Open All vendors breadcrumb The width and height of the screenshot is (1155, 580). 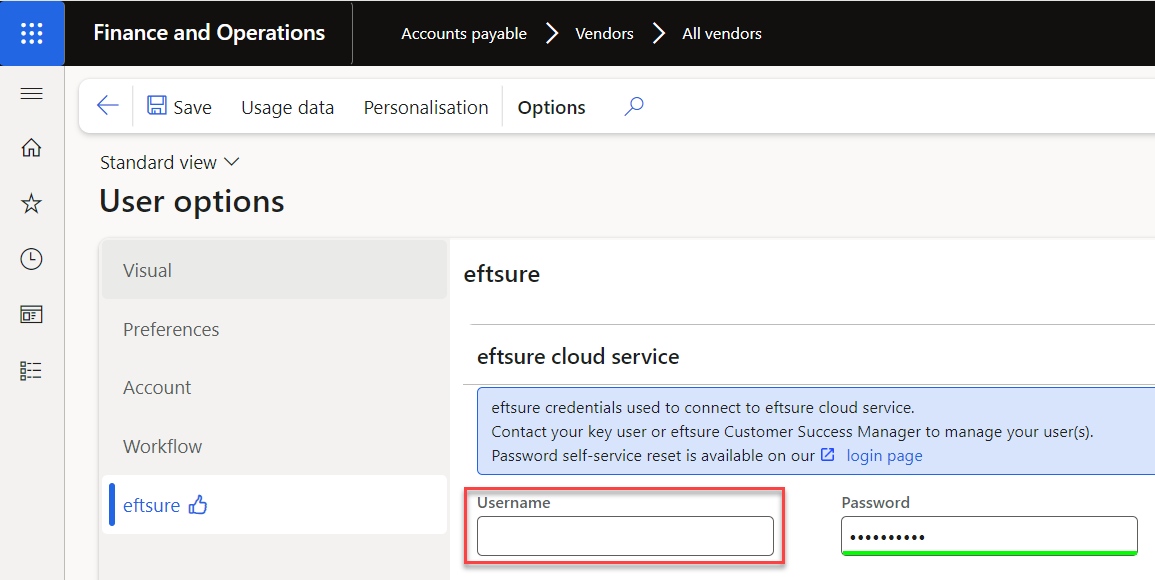(722, 34)
